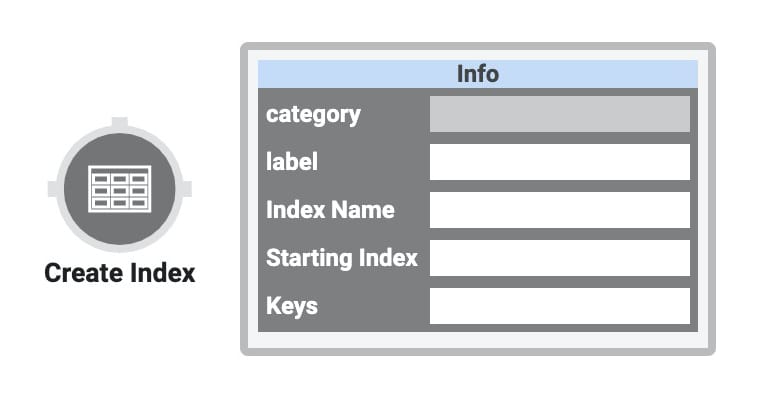Click the top connector port of Create Index node
774x400 pixels.
pos(119,122)
